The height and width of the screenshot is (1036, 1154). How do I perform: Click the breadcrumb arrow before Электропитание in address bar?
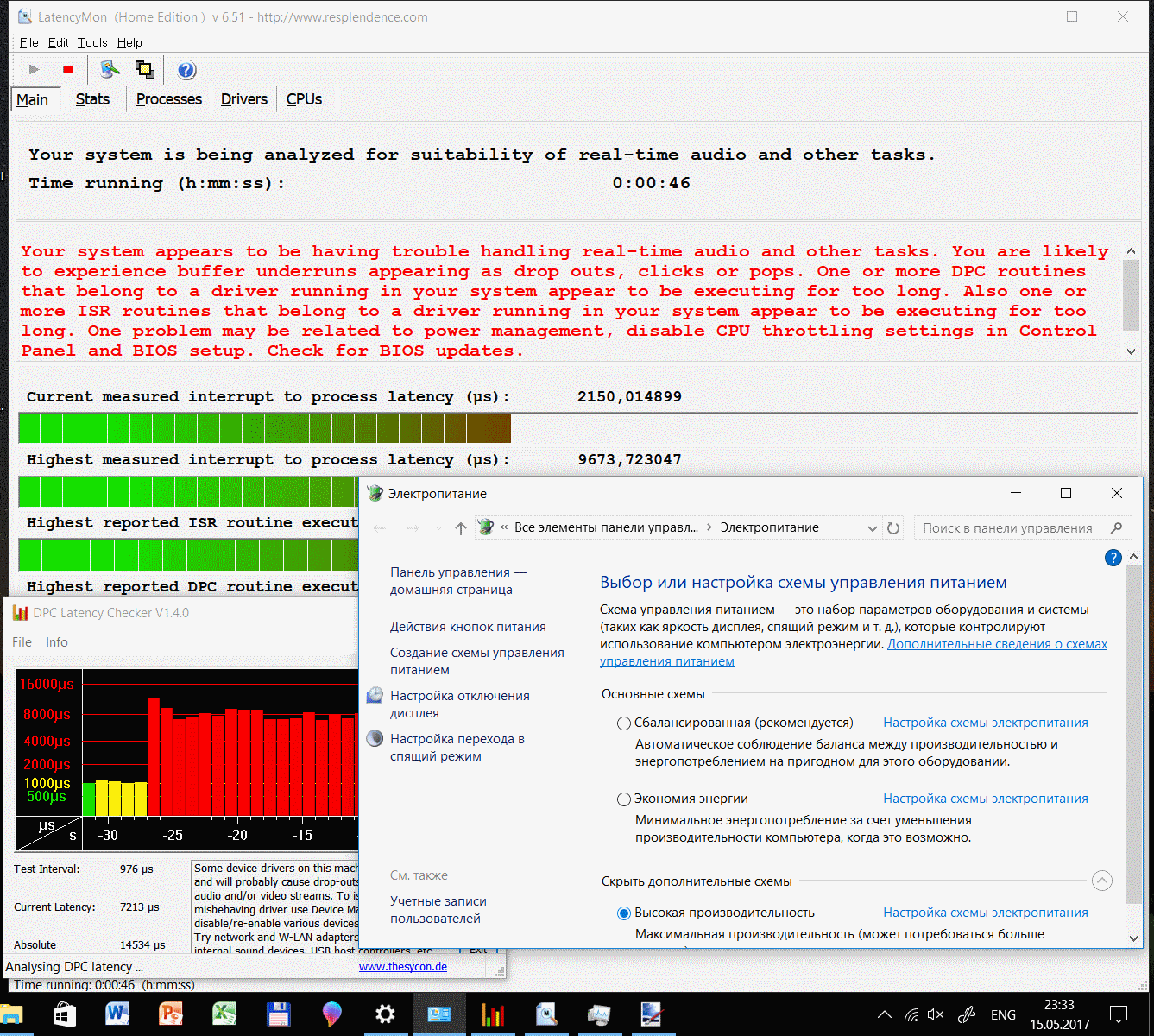pyautogui.click(x=709, y=527)
